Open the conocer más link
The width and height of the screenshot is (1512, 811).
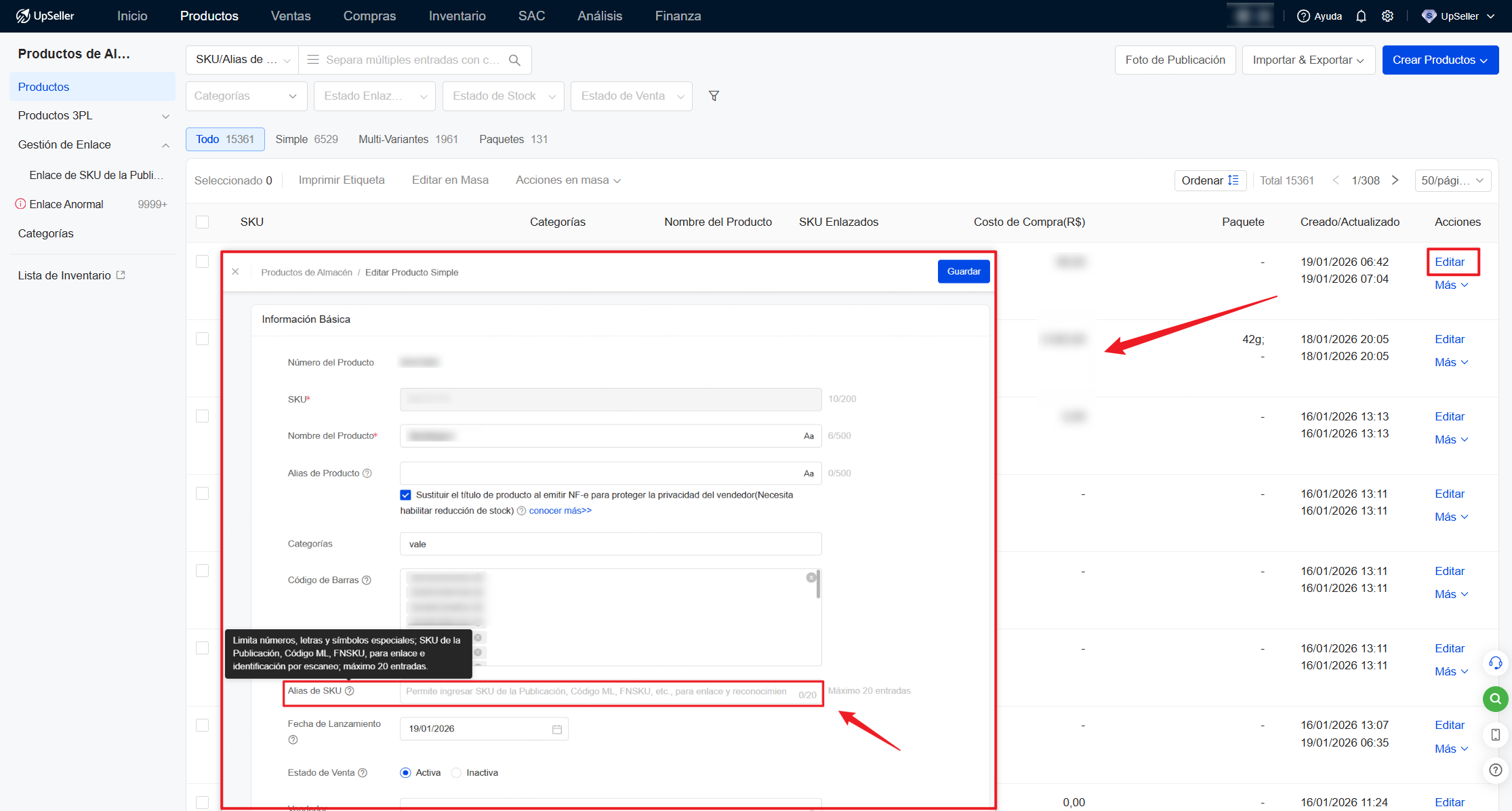point(558,510)
